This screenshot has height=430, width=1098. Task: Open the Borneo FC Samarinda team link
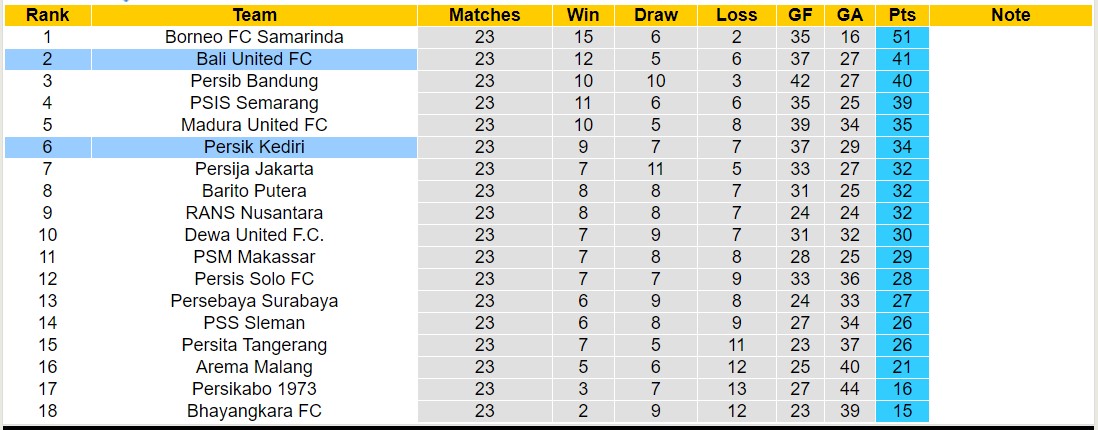(254, 37)
